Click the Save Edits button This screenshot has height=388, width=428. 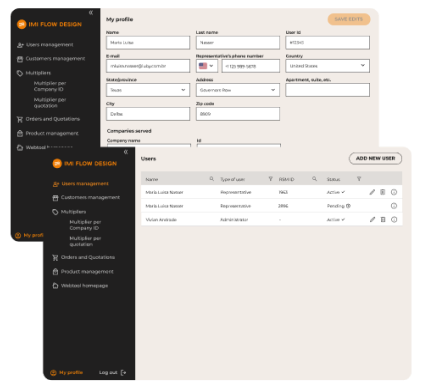tap(349, 19)
